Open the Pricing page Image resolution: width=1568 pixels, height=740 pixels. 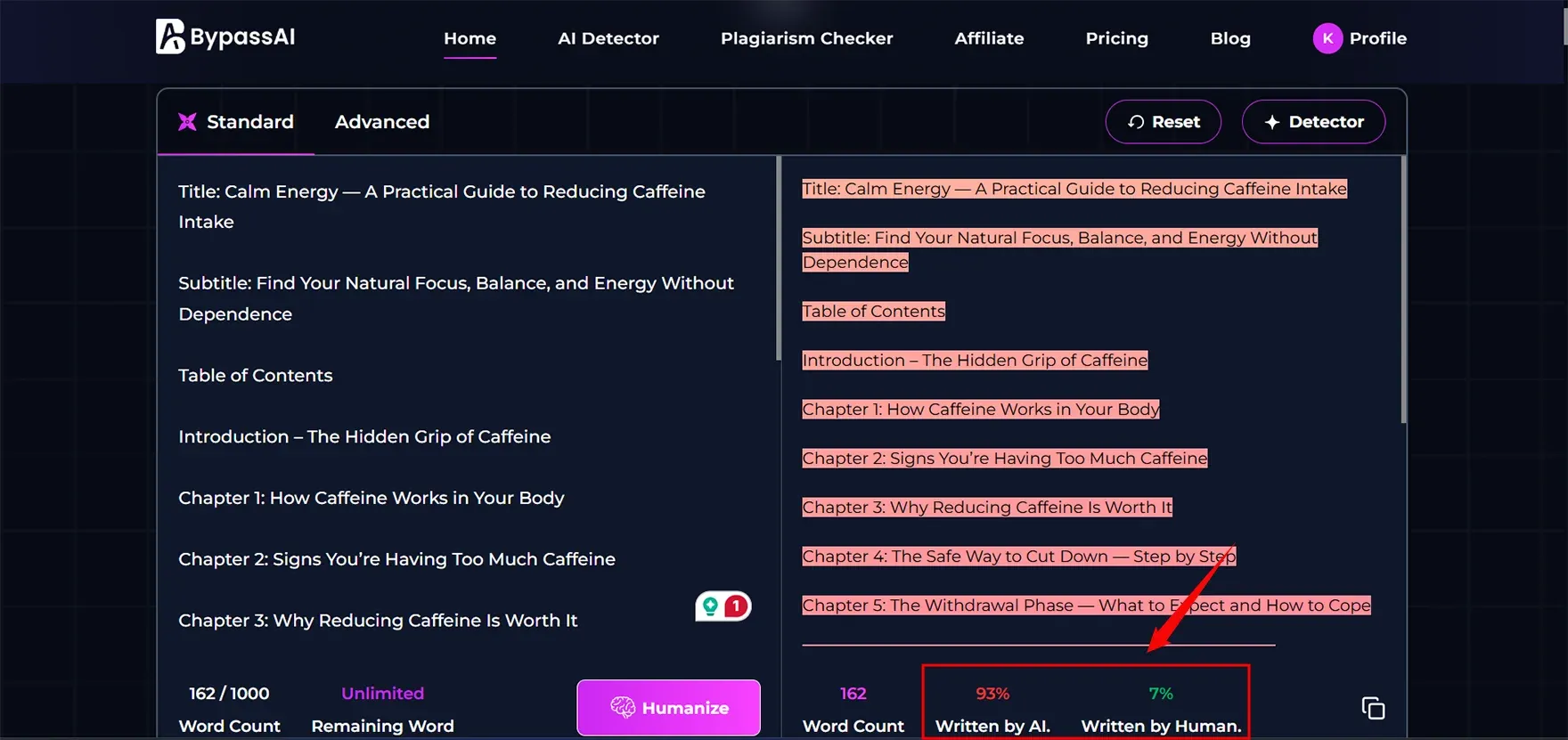click(1116, 38)
